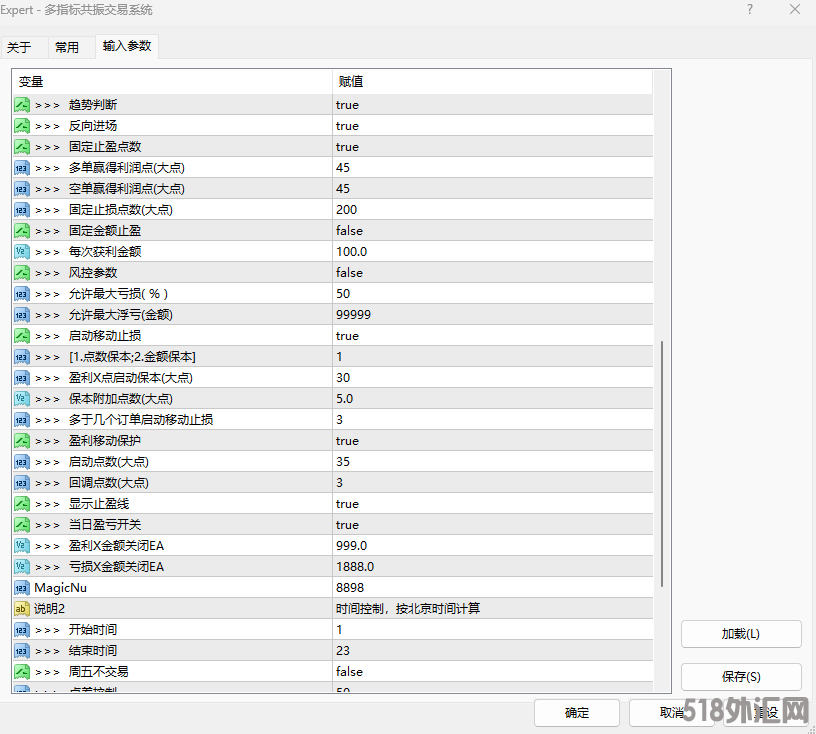The image size is (816, 734).
Task: Click the 加载(L) button
Action: [741, 634]
